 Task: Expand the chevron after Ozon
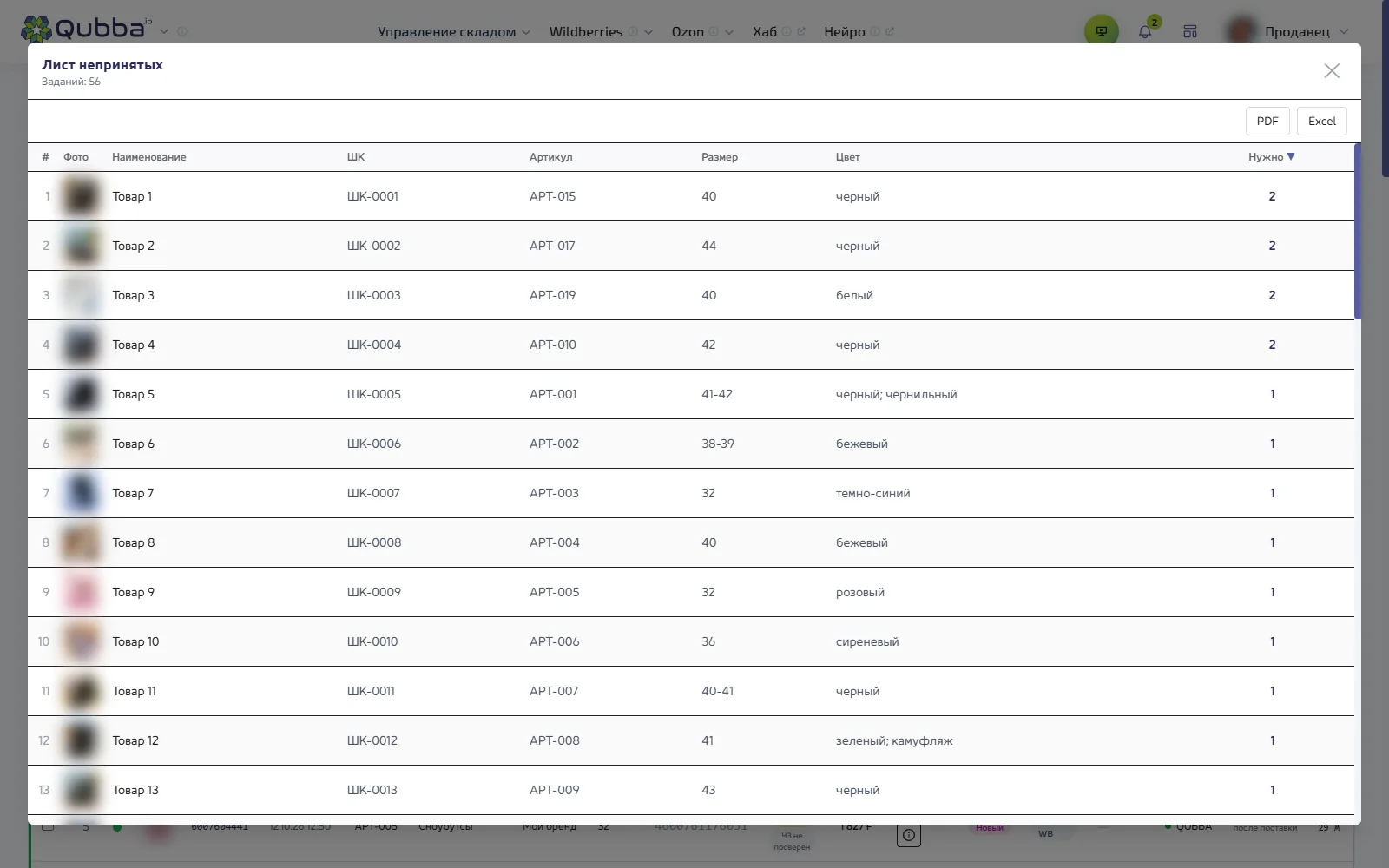(x=729, y=32)
